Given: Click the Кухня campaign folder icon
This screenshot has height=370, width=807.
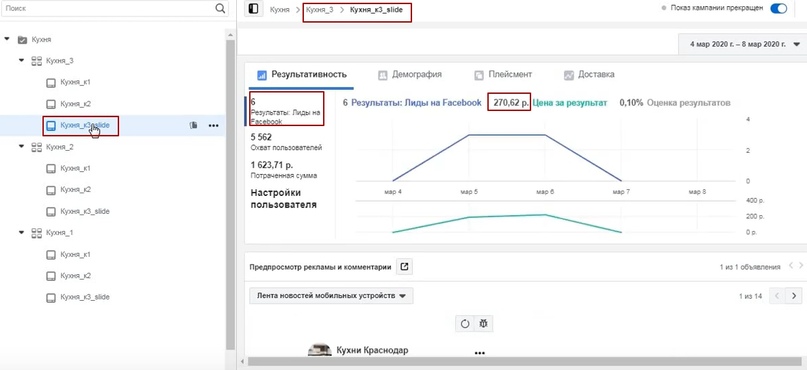Looking at the screenshot, I should tap(22, 40).
